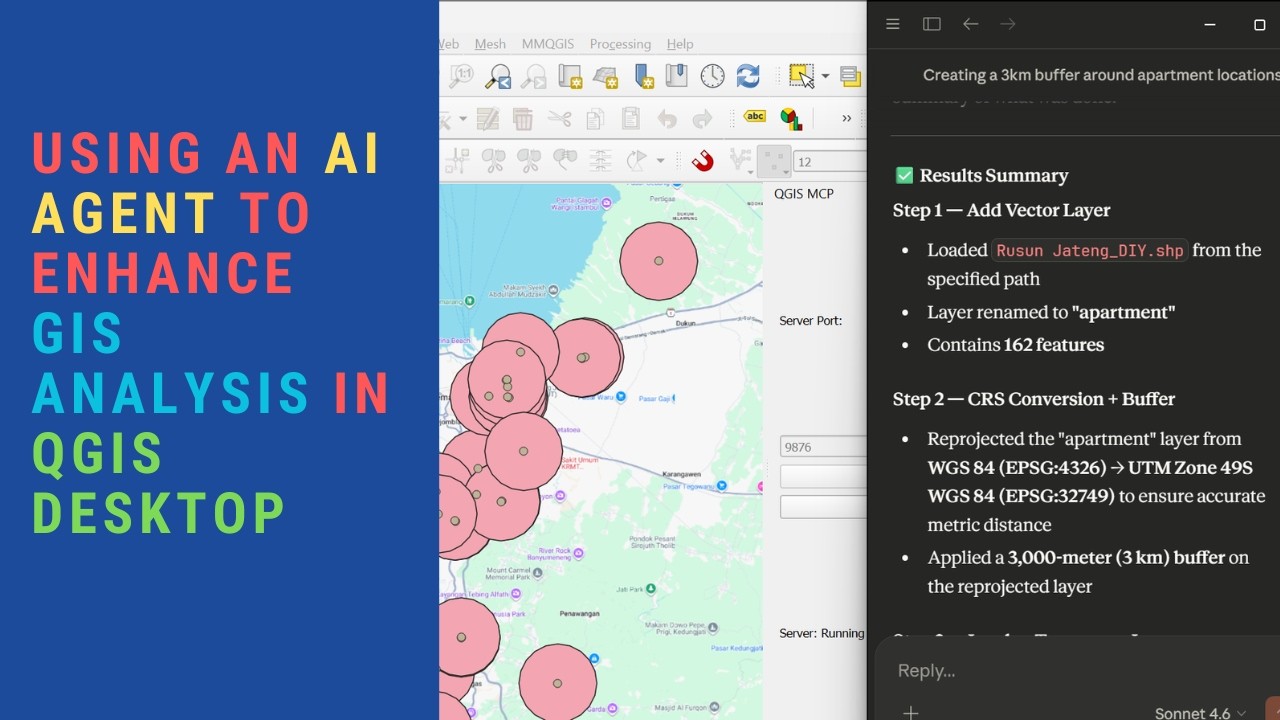Open the Web menu
Viewport: 1280px width, 720px height.
click(x=449, y=44)
